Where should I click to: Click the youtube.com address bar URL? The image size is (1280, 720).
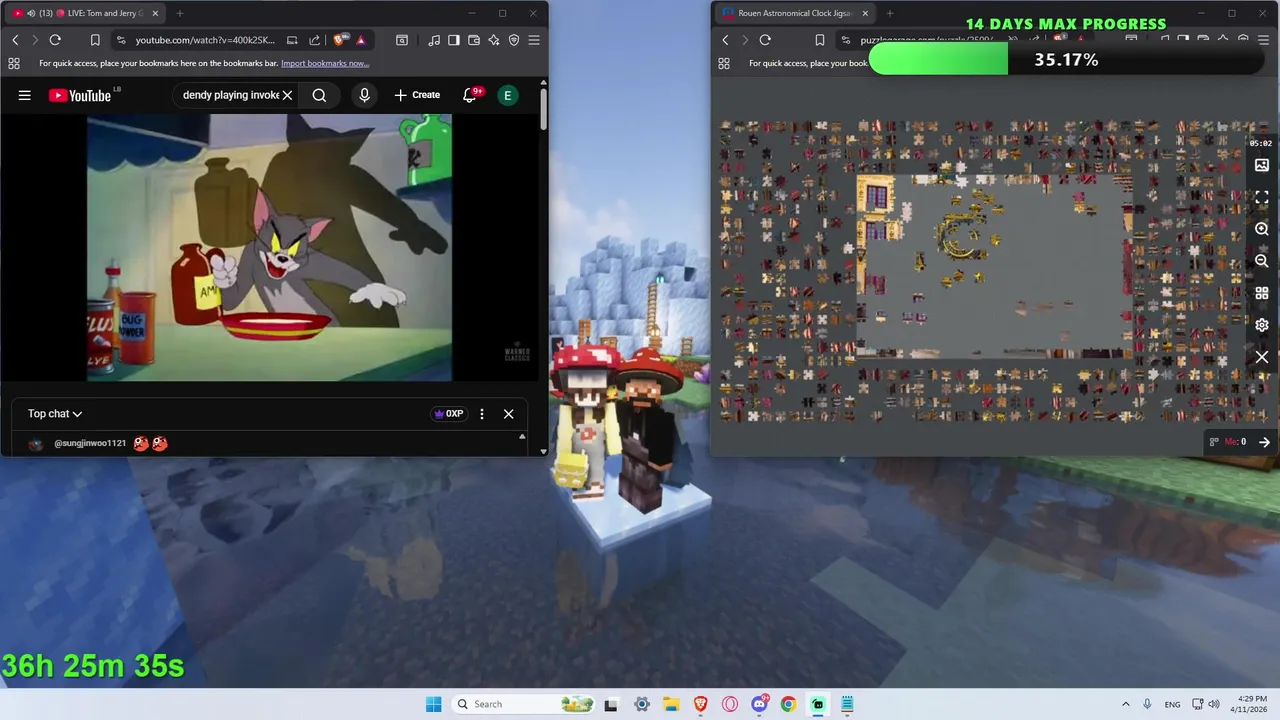[x=206, y=40]
